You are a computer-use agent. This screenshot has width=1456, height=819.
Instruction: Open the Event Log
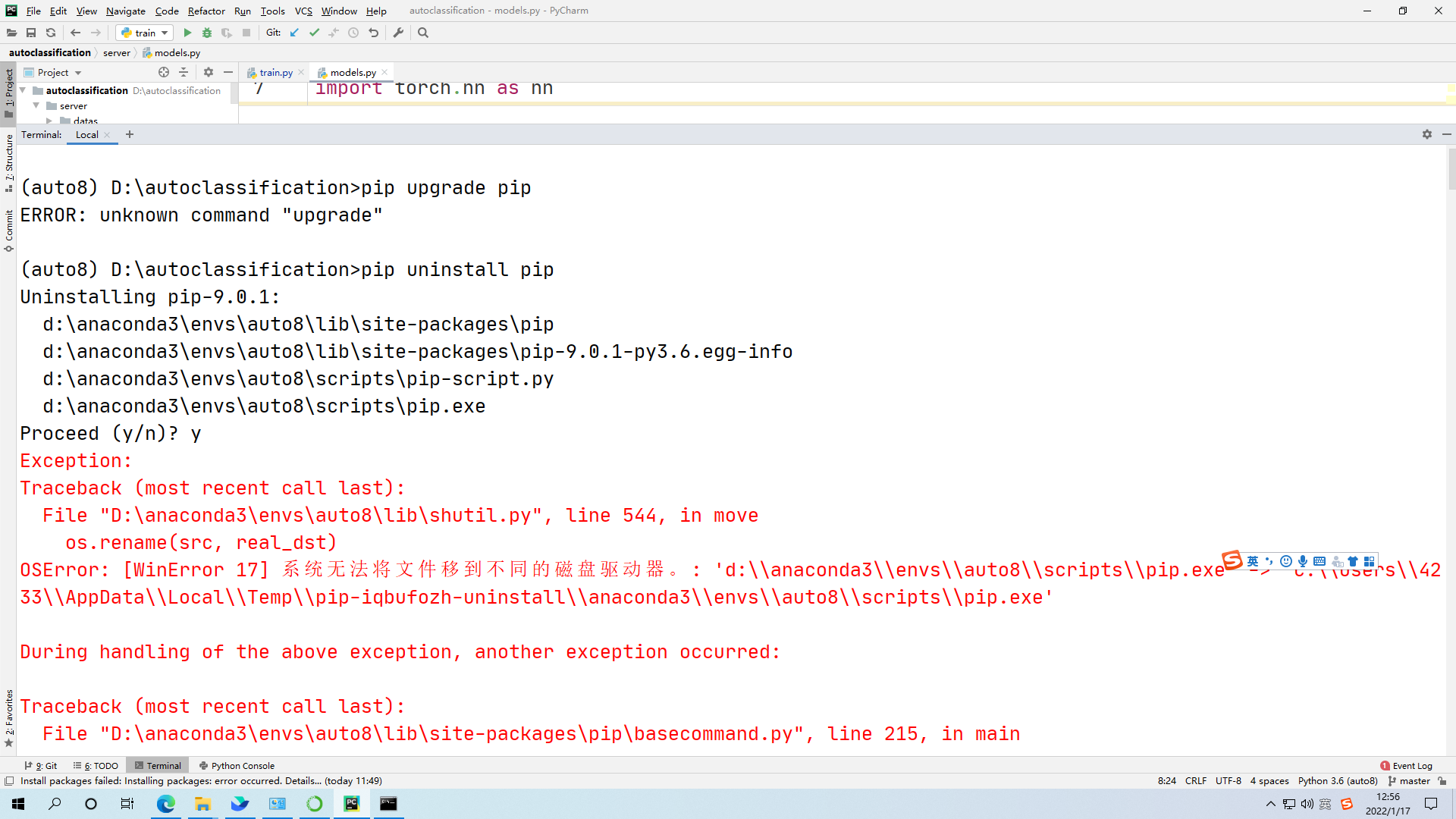coord(1406,765)
